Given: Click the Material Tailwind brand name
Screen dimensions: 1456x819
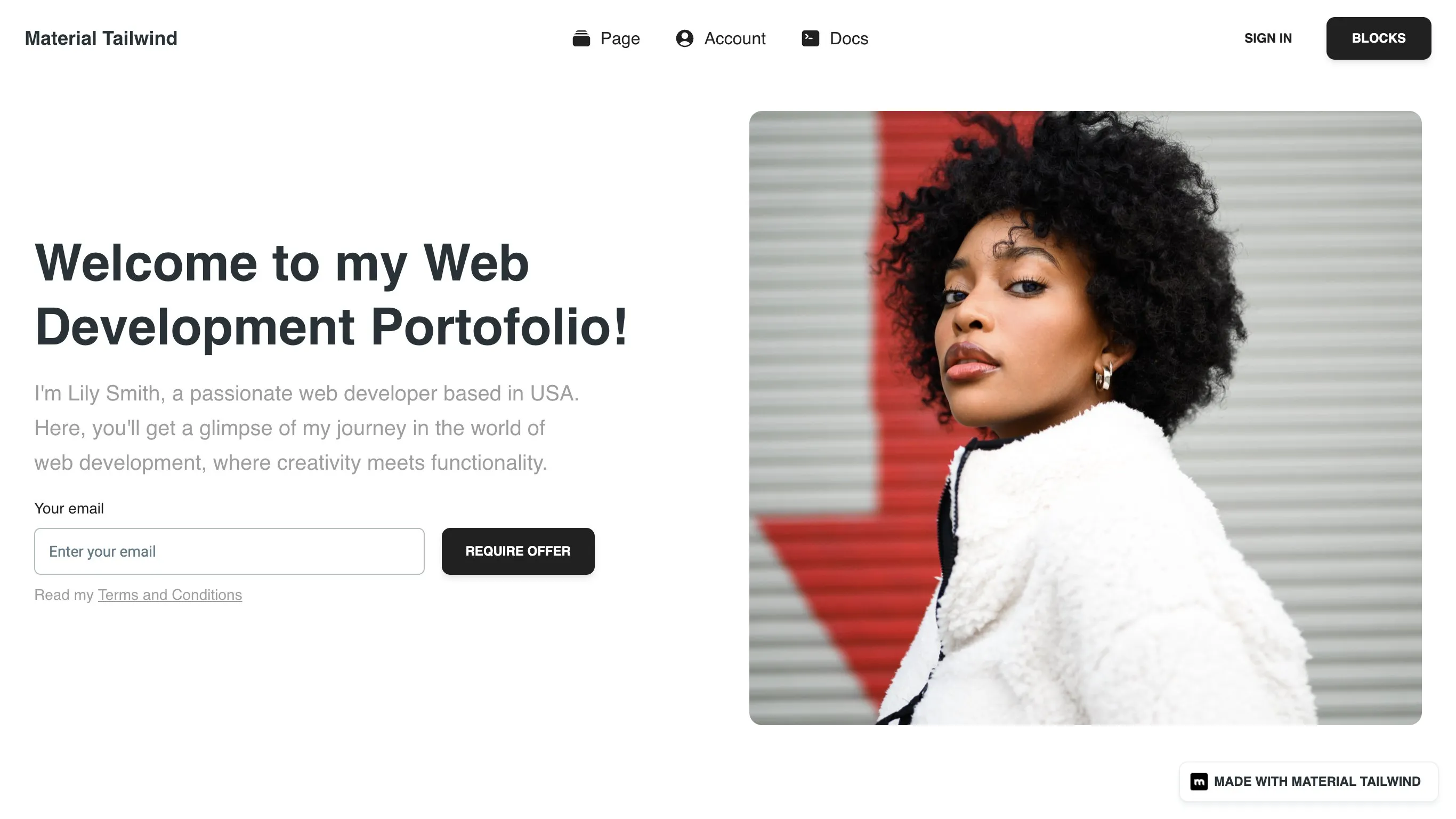Looking at the screenshot, I should (101, 38).
